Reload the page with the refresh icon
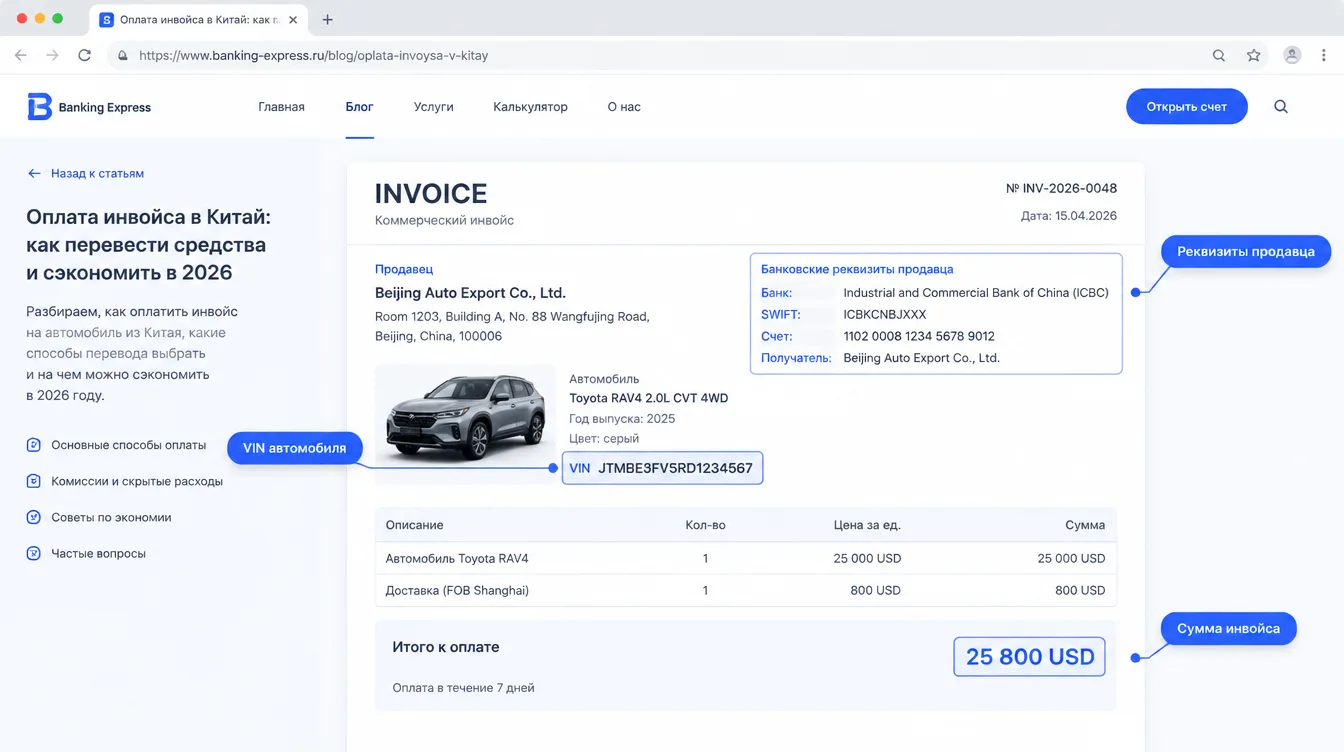Screen dimensions: 1344x752 (x=84, y=56)
